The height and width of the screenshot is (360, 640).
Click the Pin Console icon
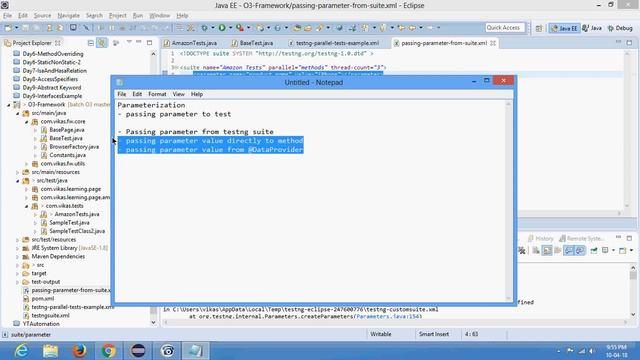[x=594, y=251]
